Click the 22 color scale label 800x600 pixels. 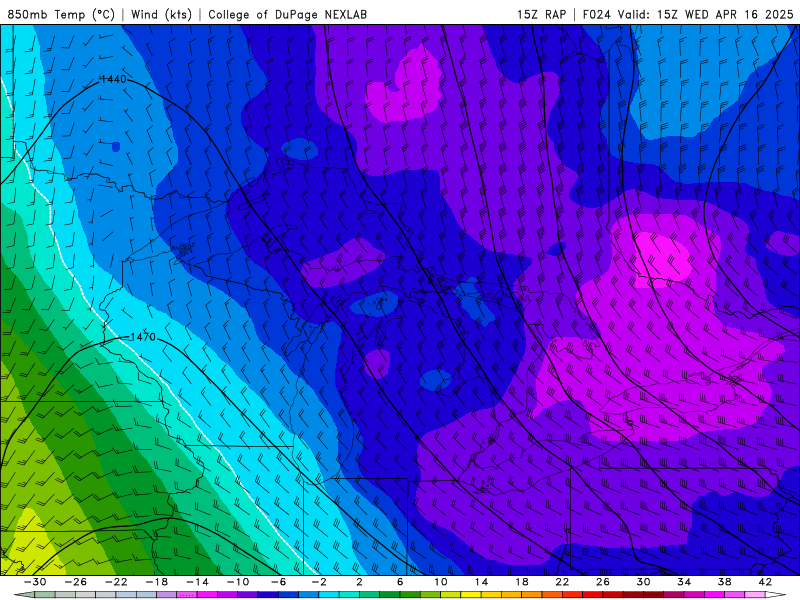562,582
